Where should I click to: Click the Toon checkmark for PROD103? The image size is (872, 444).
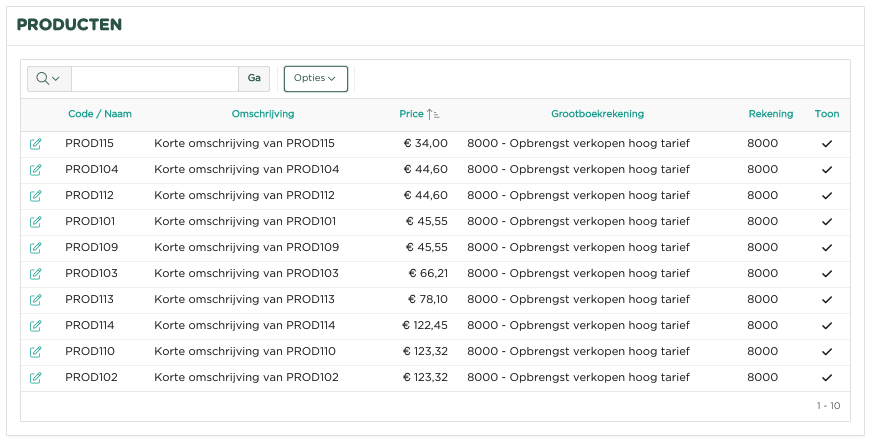pyautogui.click(x=827, y=274)
